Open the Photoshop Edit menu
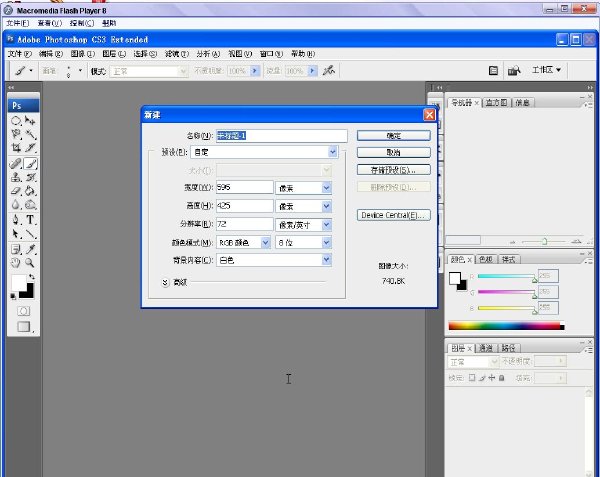 click(x=51, y=54)
